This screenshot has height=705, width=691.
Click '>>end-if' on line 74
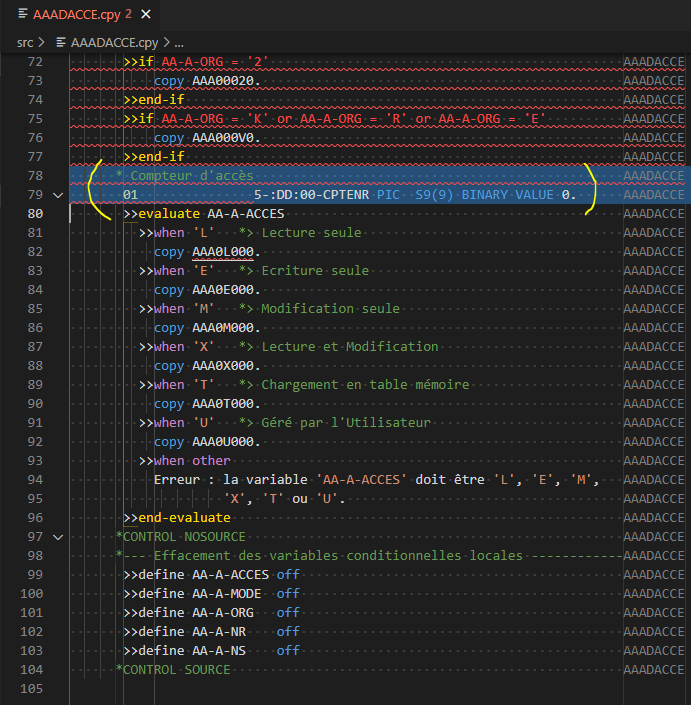pos(154,100)
